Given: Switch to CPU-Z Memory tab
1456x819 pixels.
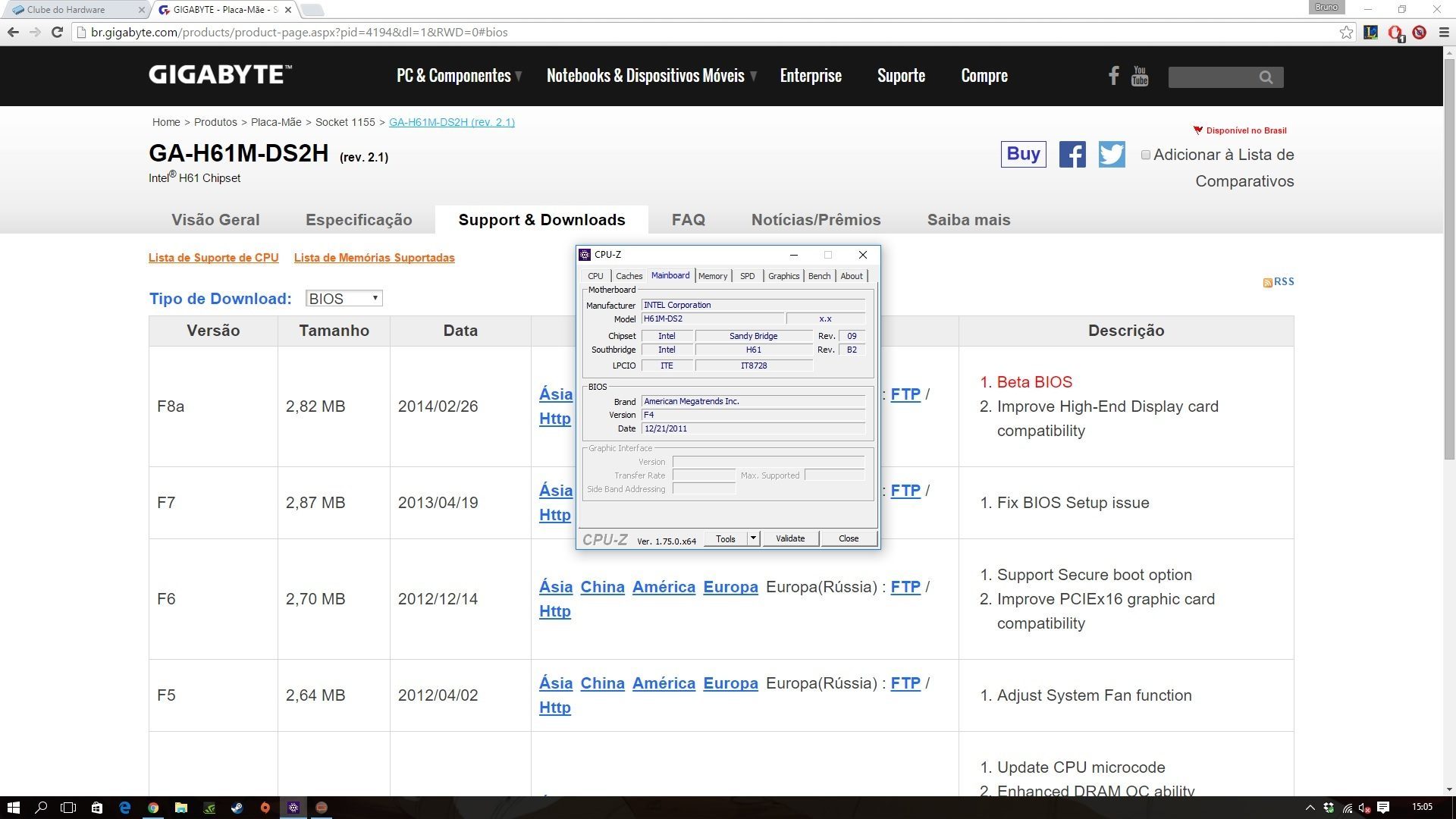Looking at the screenshot, I should coord(713,276).
